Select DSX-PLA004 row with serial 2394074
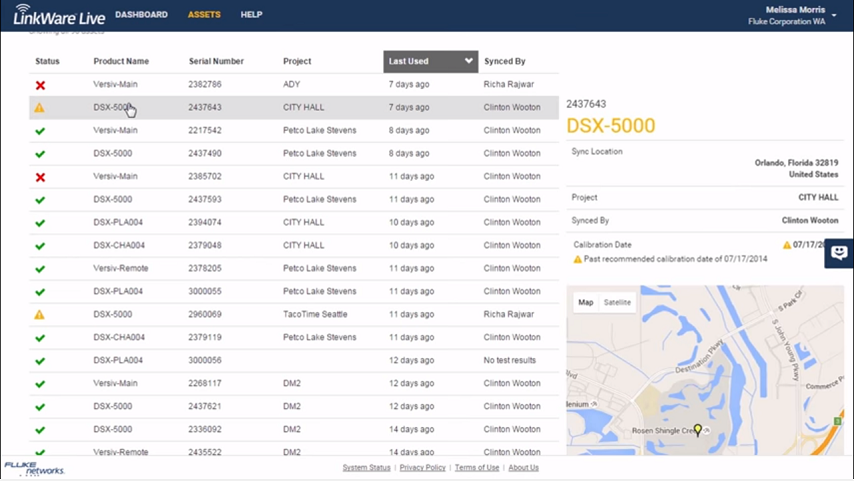Image resolution: width=854 pixels, height=481 pixels. click(x=294, y=222)
